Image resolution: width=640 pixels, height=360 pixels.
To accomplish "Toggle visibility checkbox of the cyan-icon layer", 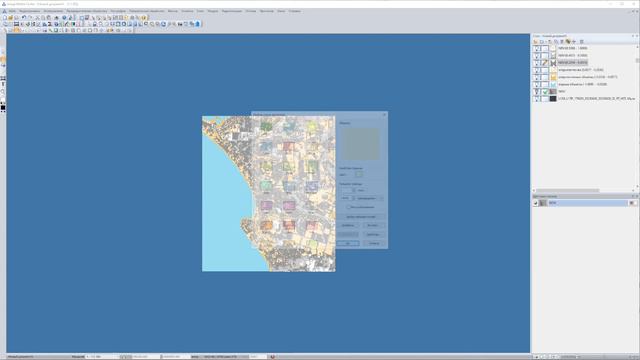I will tap(537, 84).
